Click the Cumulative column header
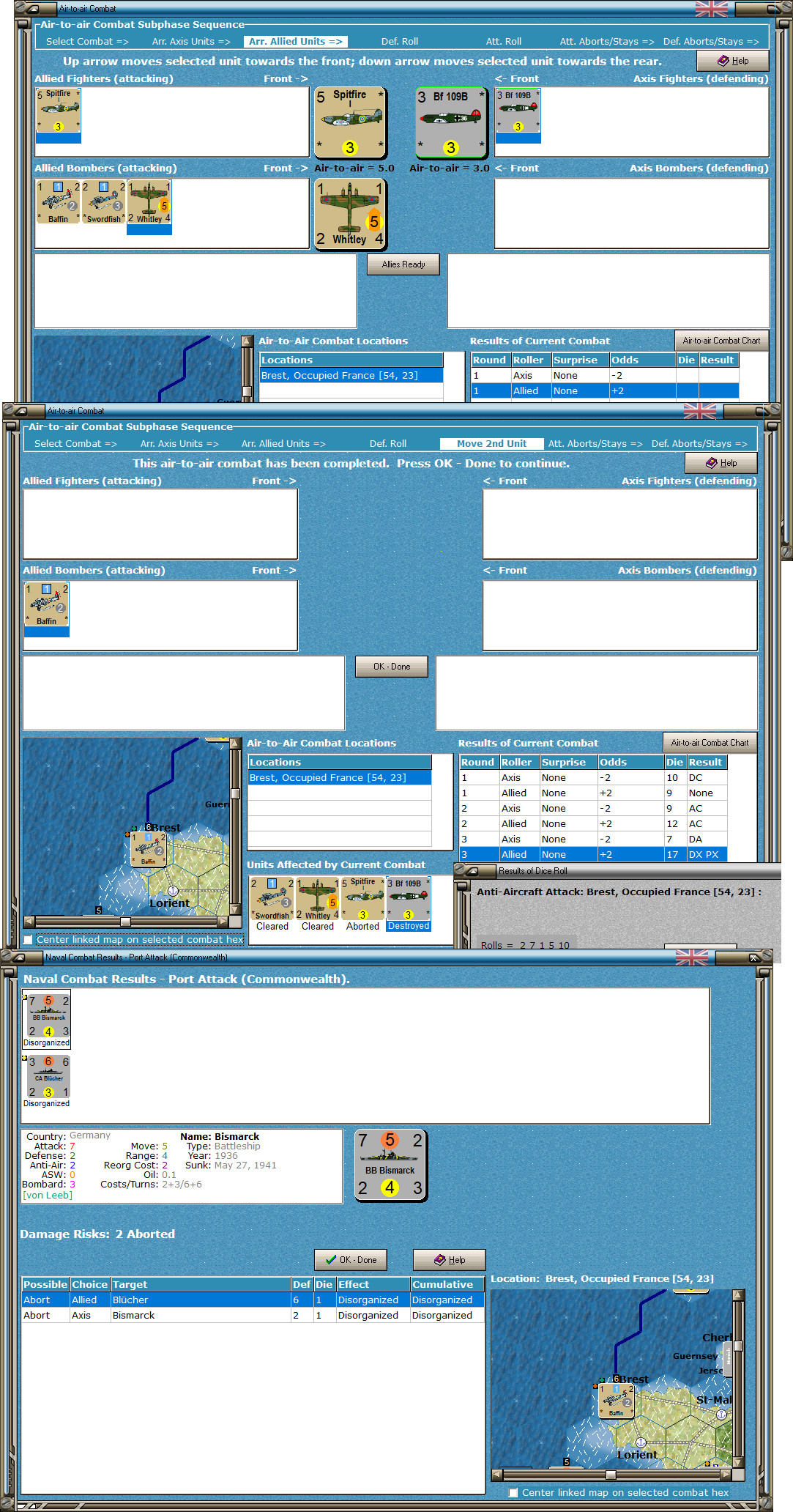 pos(447,1285)
